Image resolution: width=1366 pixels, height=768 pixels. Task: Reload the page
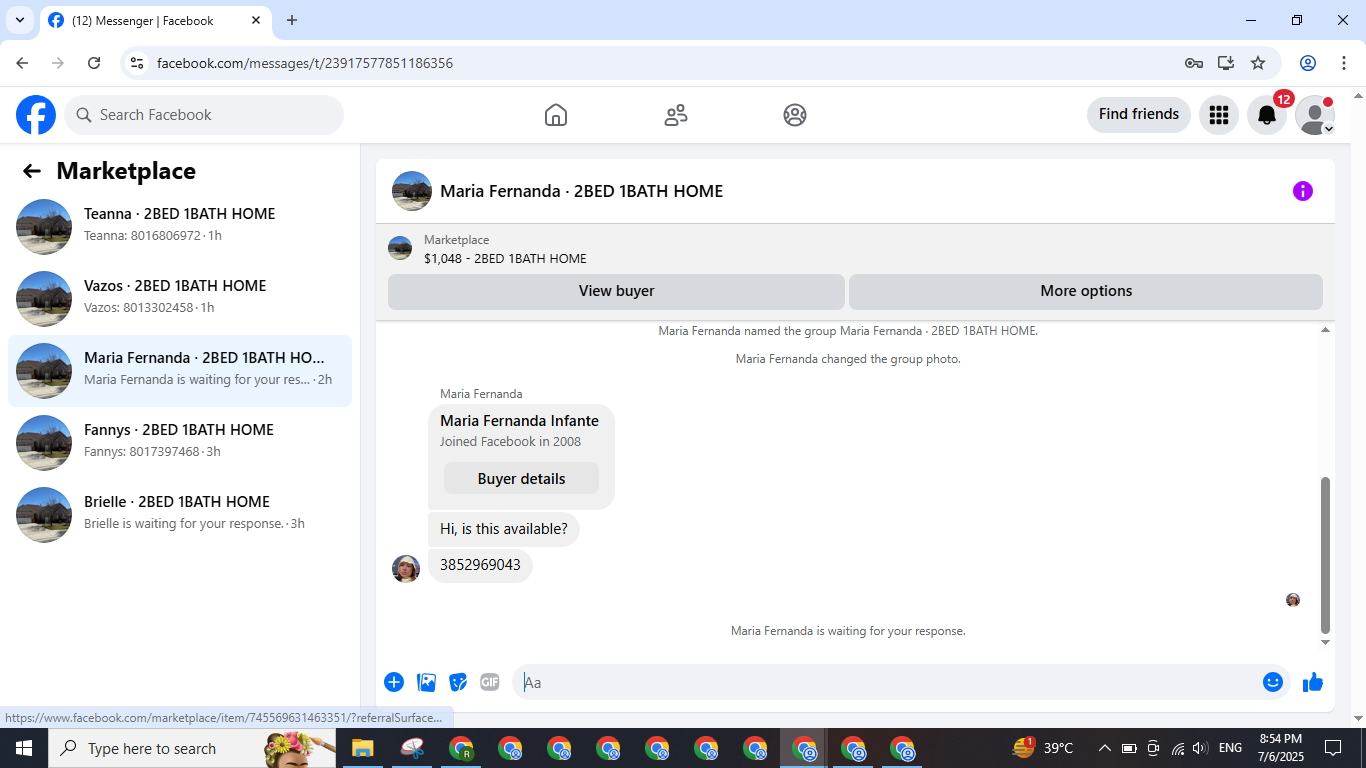point(94,63)
